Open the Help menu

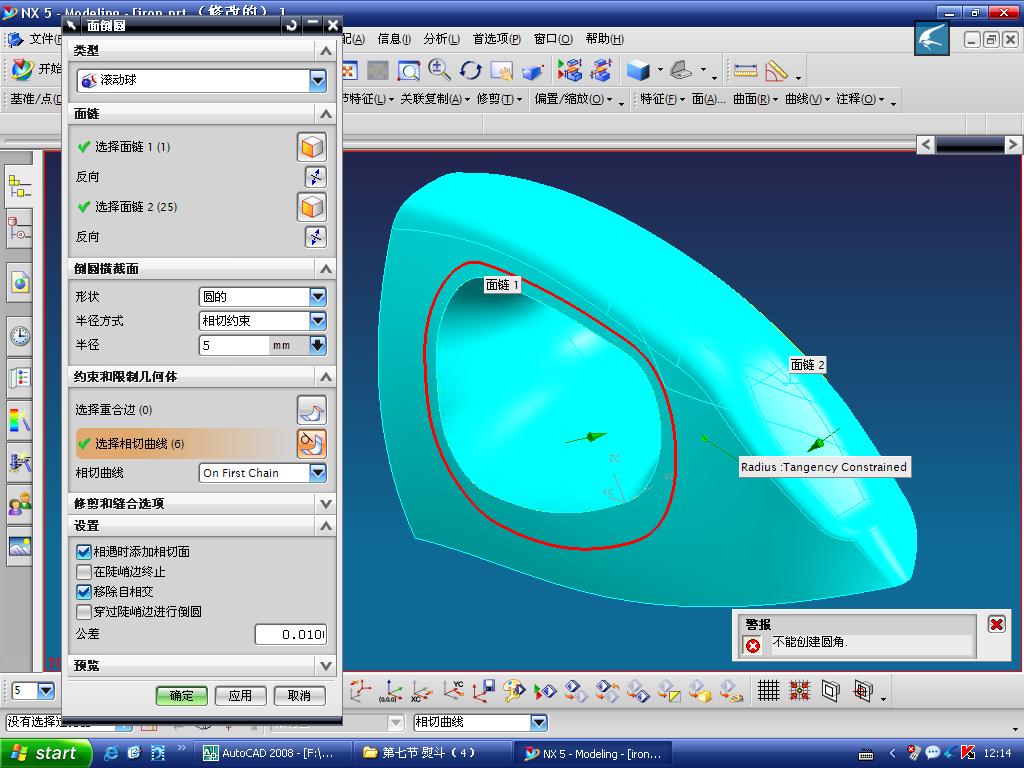pos(604,39)
